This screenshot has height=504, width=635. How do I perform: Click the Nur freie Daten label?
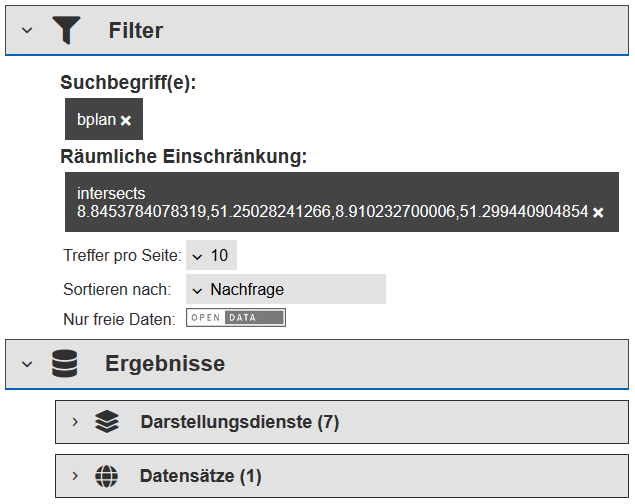[119, 319]
